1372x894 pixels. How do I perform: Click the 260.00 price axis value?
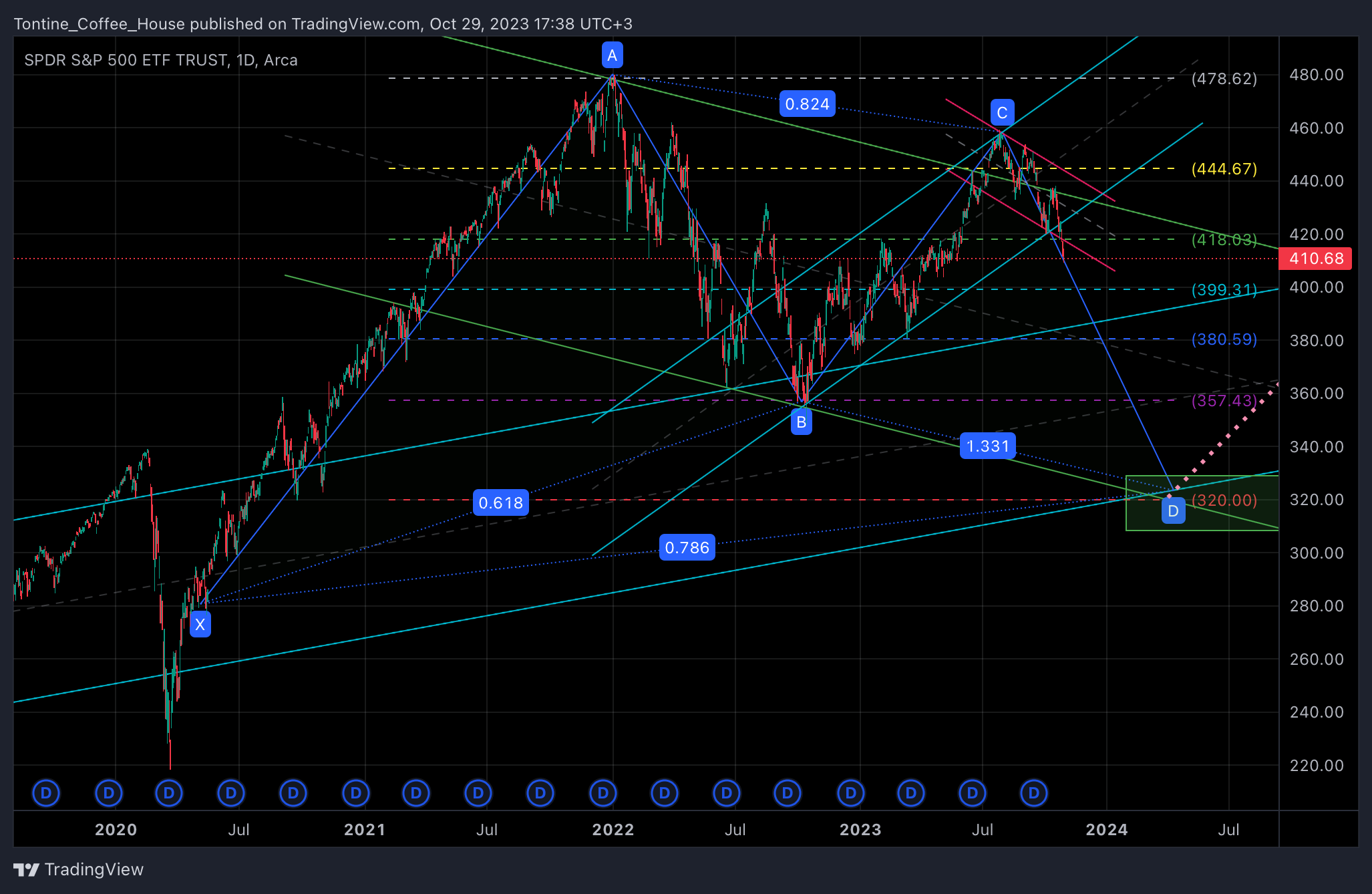click(x=1316, y=659)
